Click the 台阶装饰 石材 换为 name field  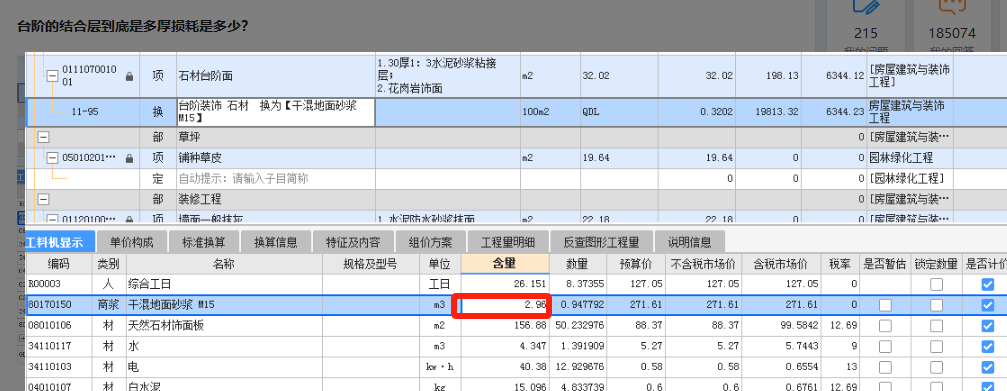(276, 112)
